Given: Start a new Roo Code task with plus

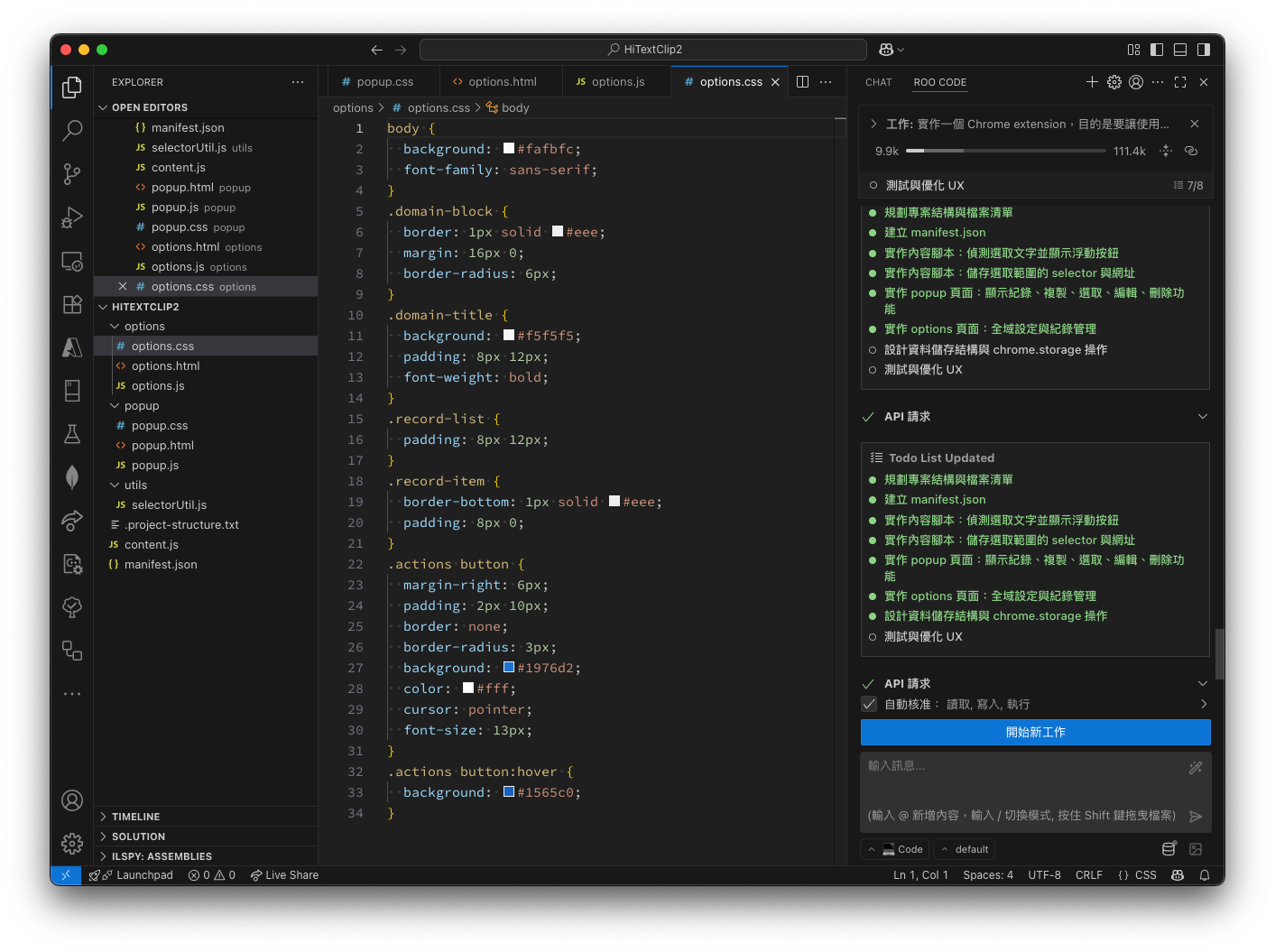Looking at the screenshot, I should (1092, 82).
